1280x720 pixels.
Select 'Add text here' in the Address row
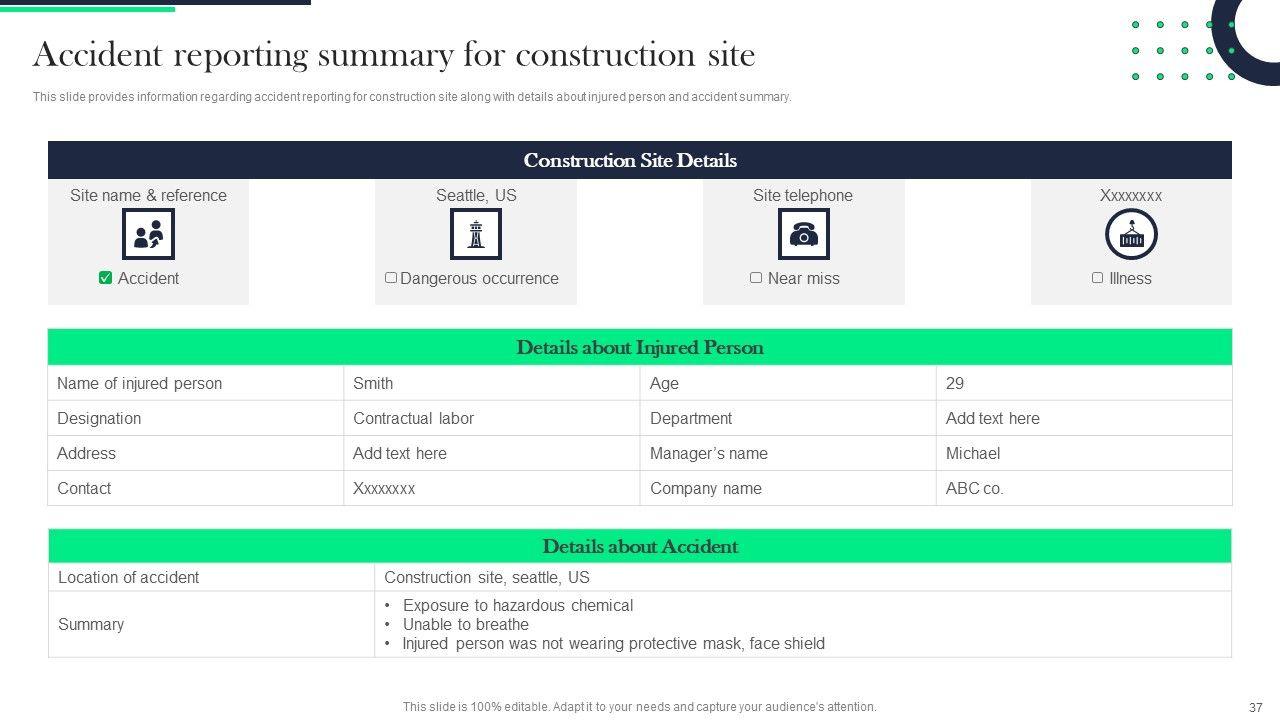point(492,453)
